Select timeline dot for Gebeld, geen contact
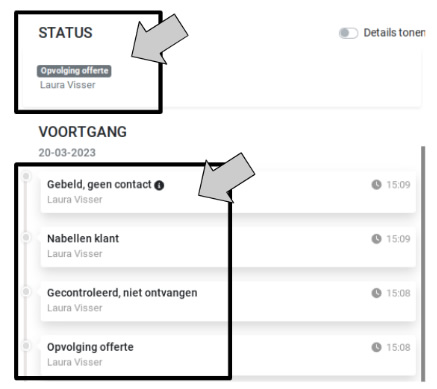Viewport: 437px width, 389px height. (26, 176)
